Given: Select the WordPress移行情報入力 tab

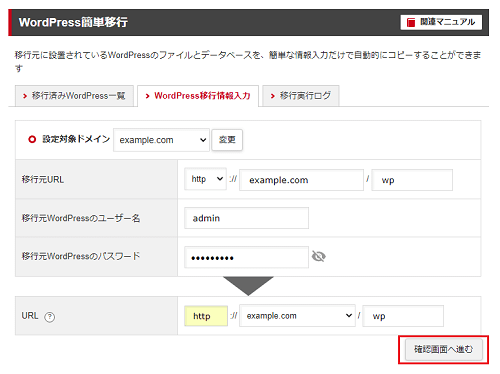Looking at the screenshot, I should pyautogui.click(x=198, y=96).
